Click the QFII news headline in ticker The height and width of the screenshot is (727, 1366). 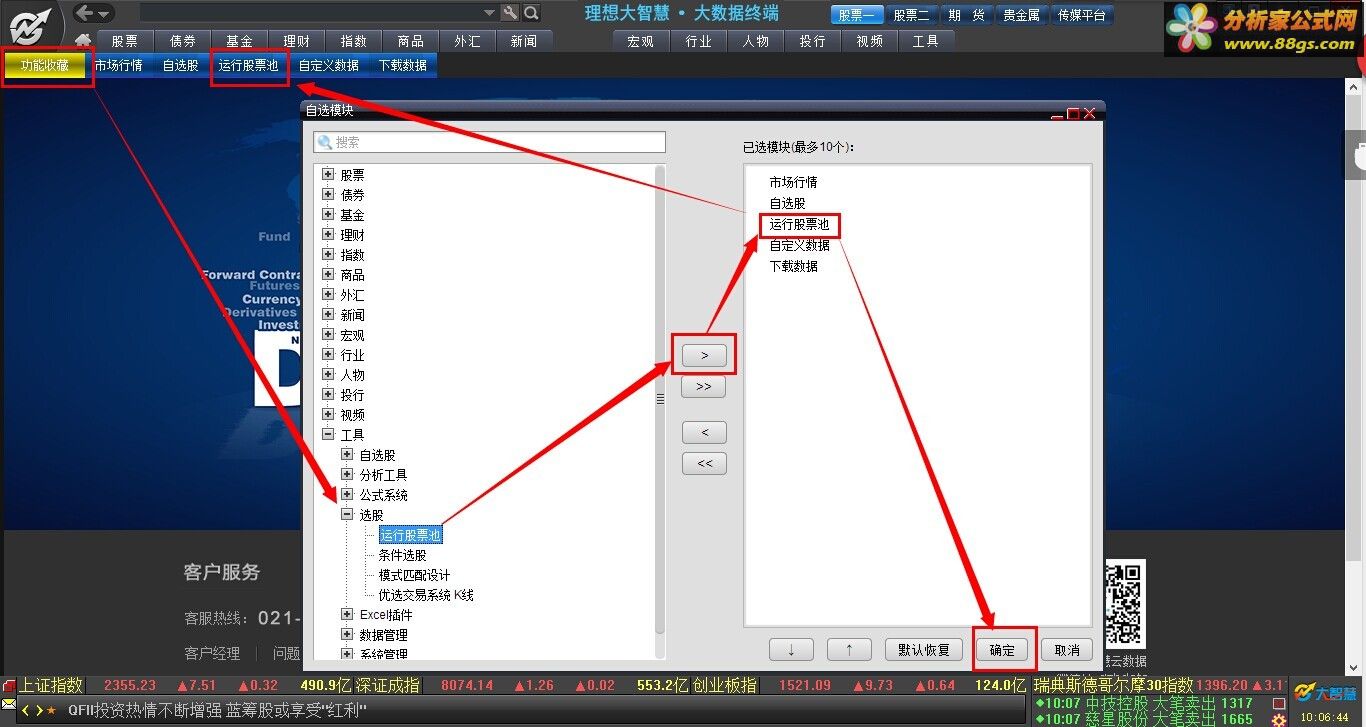pyautogui.click(x=217, y=711)
